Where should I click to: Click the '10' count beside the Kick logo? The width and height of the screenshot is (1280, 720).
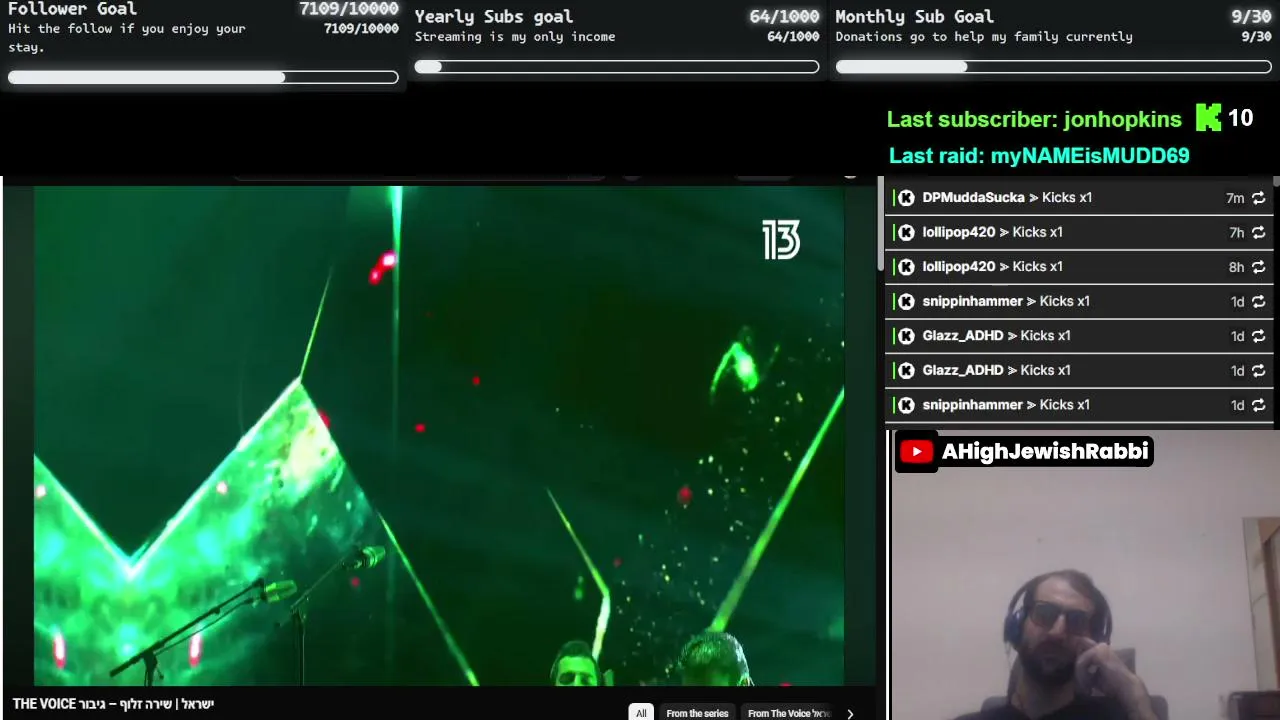pos(1240,118)
